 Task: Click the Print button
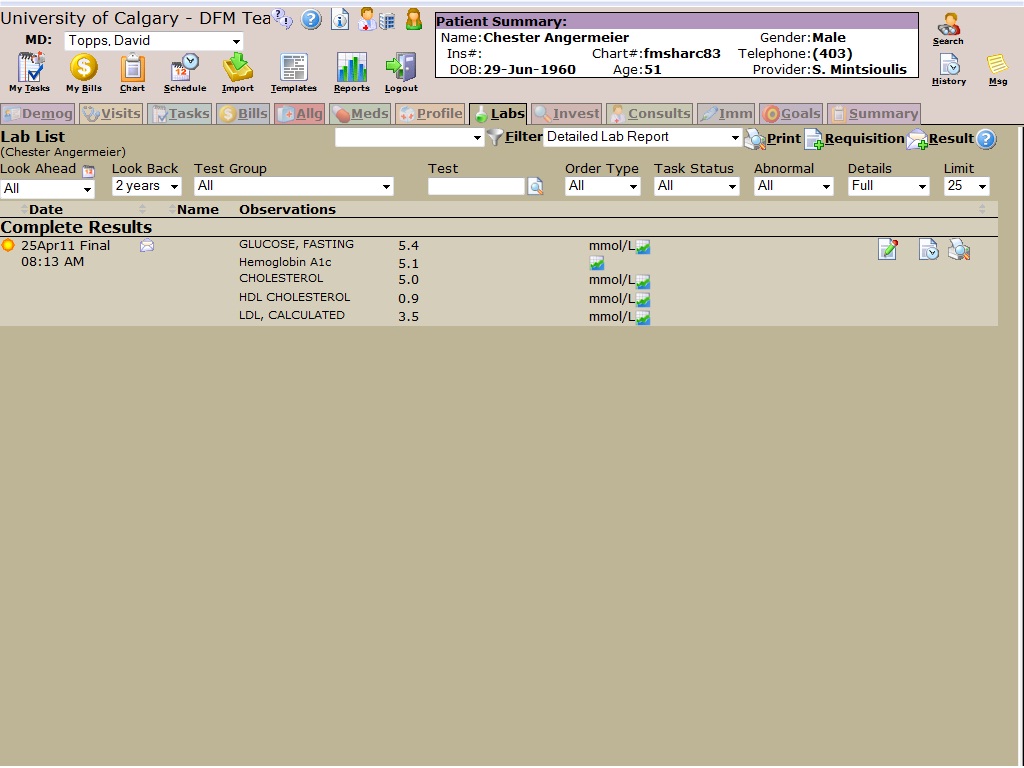click(773, 139)
